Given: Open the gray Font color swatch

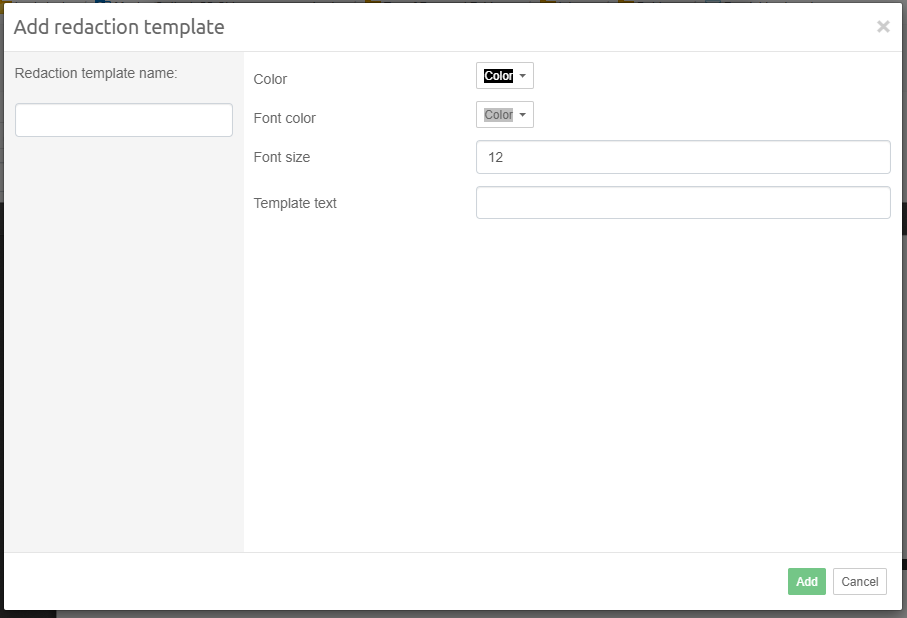Looking at the screenshot, I should coord(498,115).
